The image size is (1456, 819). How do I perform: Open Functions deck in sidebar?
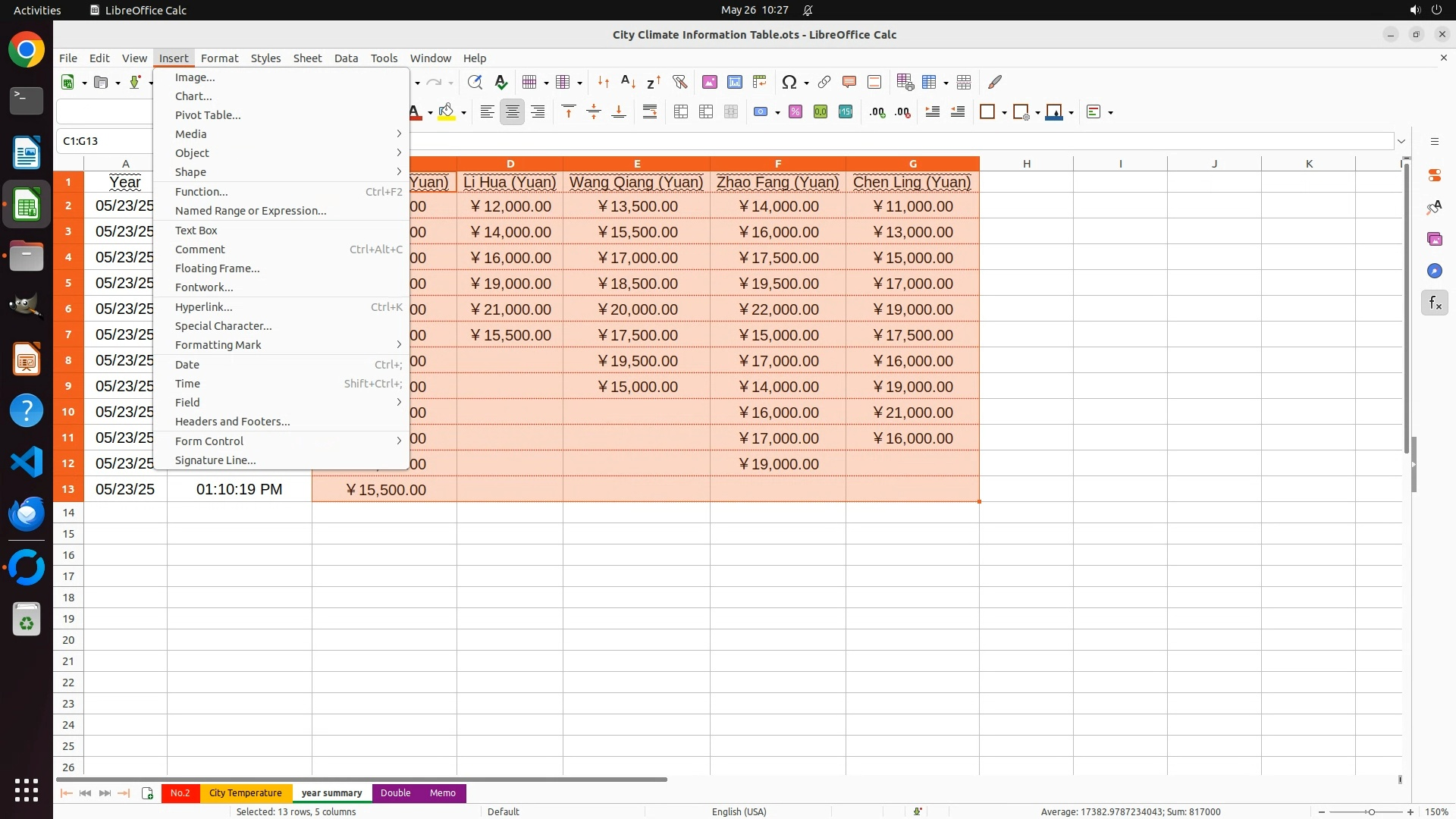1434,303
